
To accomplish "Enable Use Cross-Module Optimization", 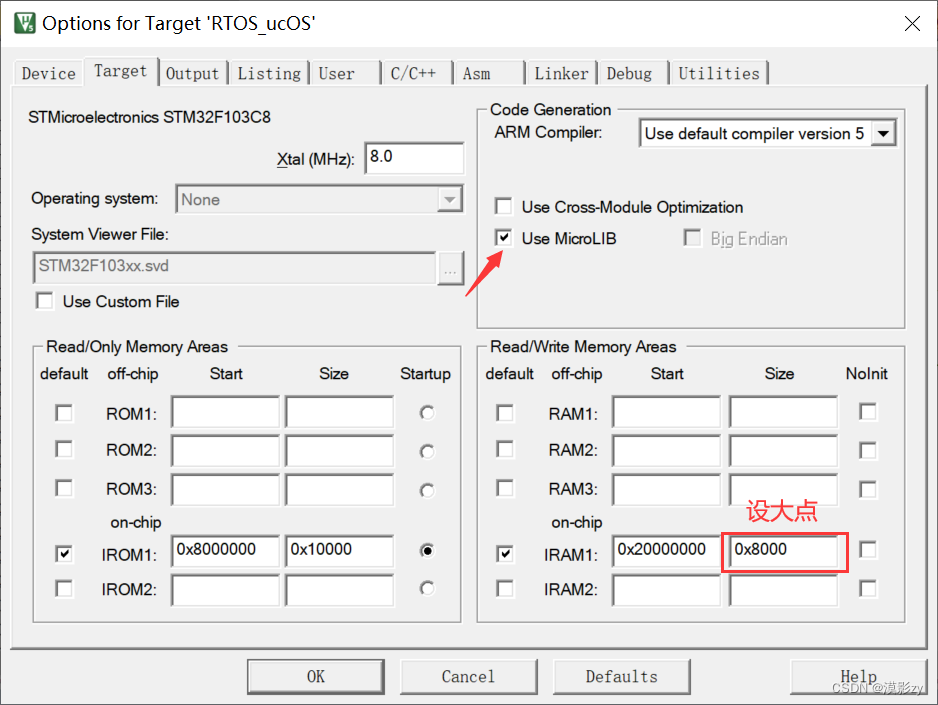I will coord(504,206).
